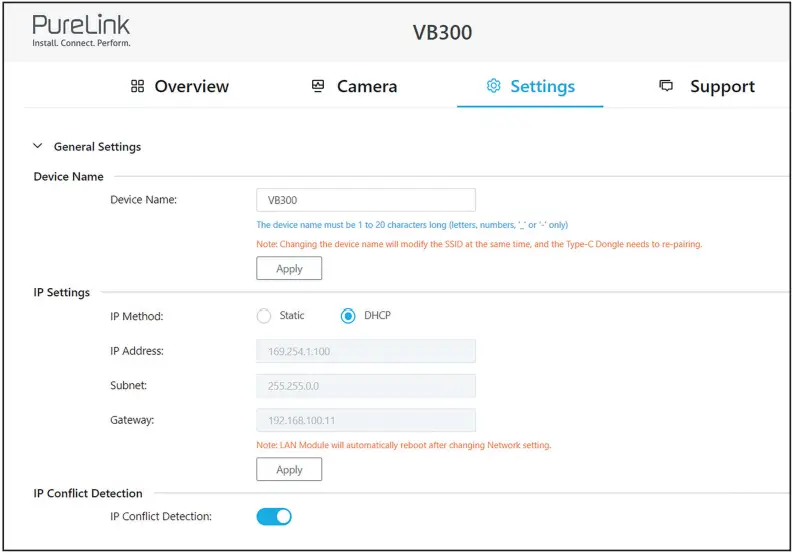This screenshot has width=796, height=555.
Task: Apply the IP settings
Action: tap(289, 470)
